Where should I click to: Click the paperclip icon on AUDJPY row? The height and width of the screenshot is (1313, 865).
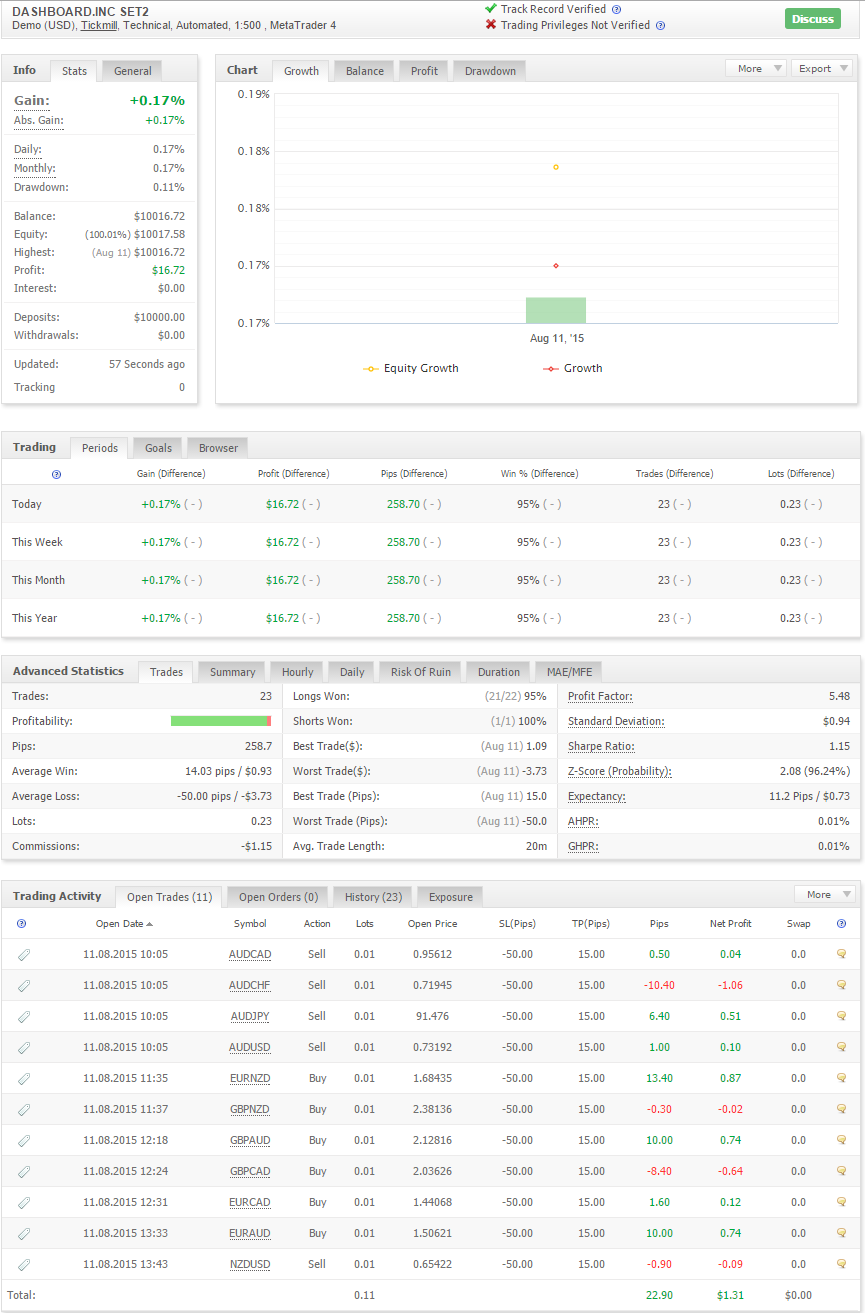click(x=24, y=1016)
